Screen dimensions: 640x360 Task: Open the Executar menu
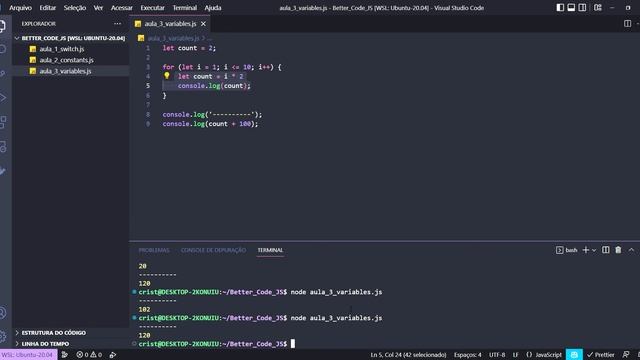coord(152,8)
